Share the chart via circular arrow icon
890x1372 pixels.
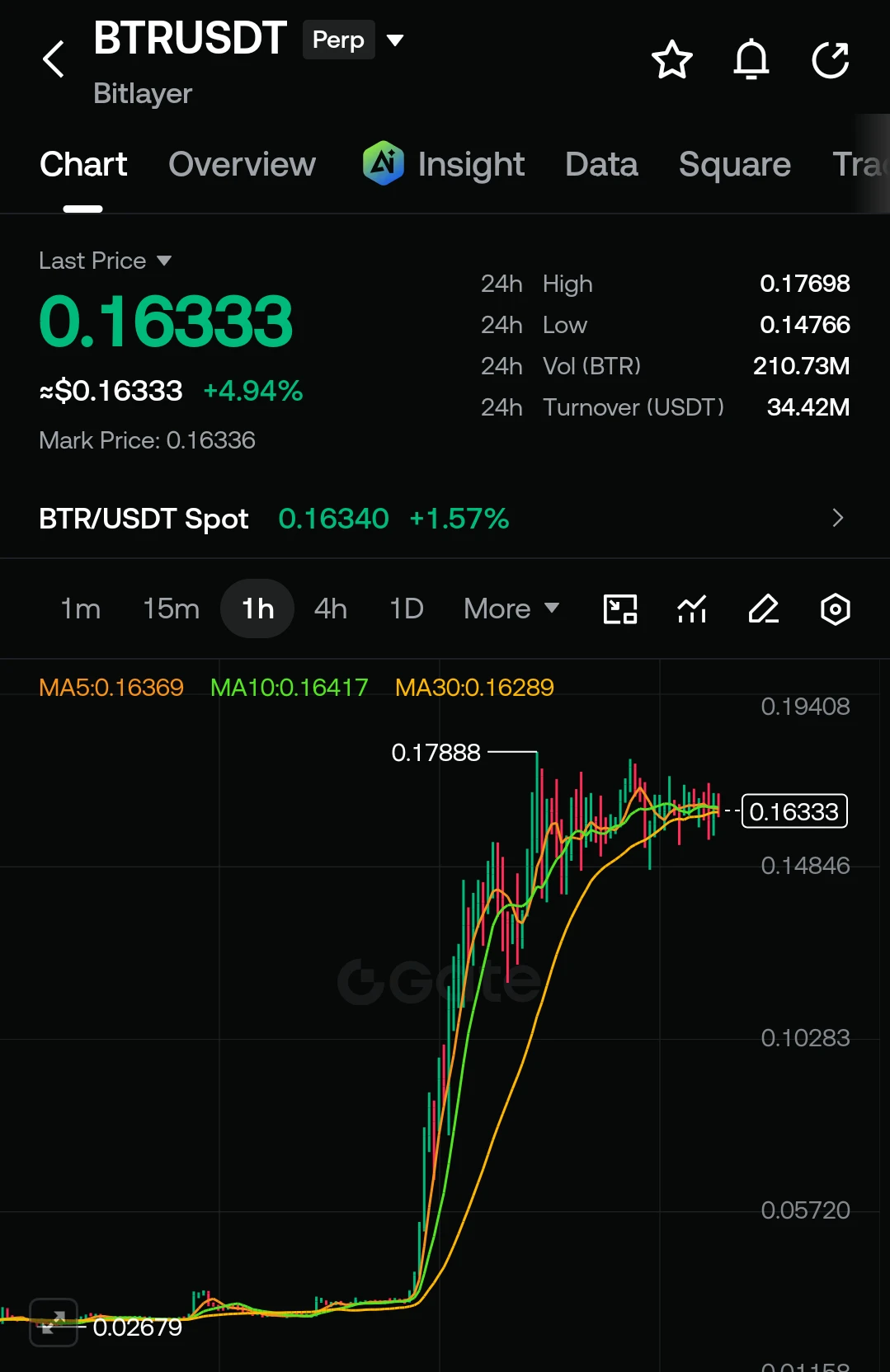[x=830, y=59]
